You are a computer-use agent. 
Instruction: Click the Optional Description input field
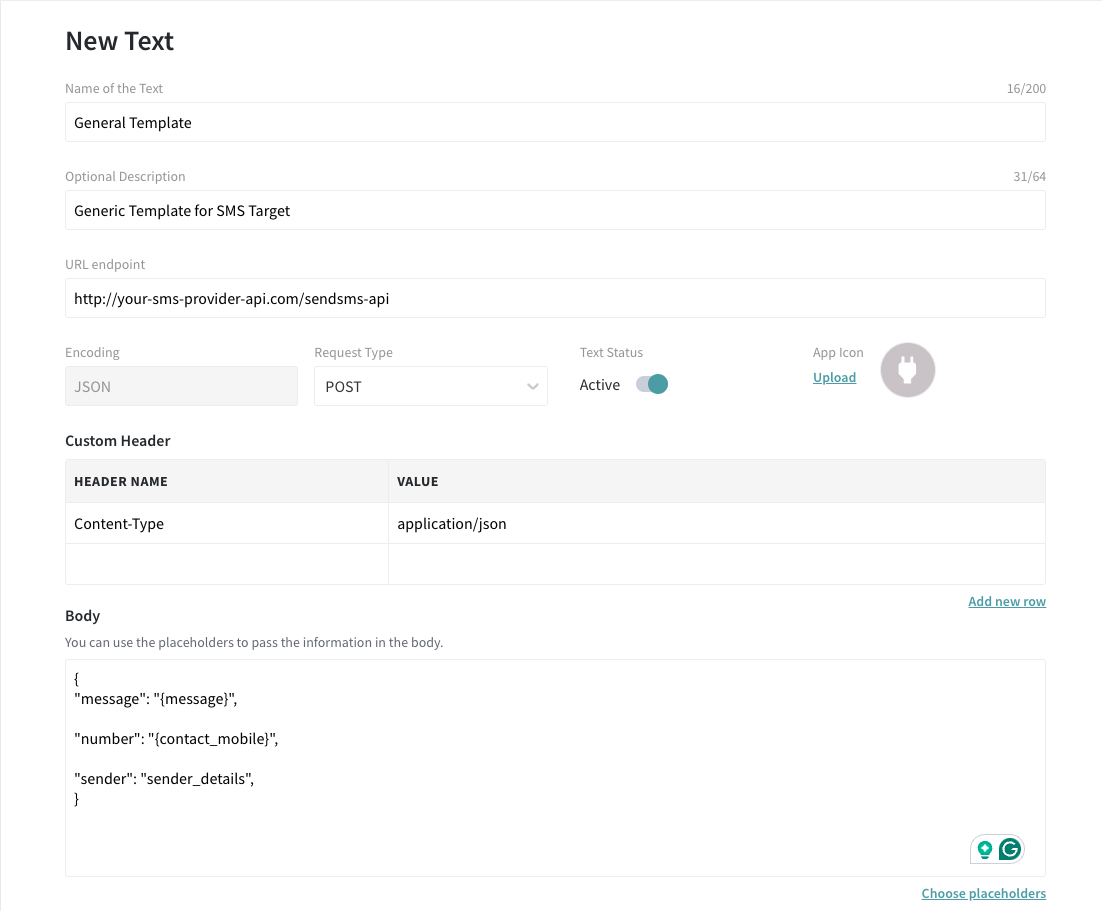tap(555, 211)
